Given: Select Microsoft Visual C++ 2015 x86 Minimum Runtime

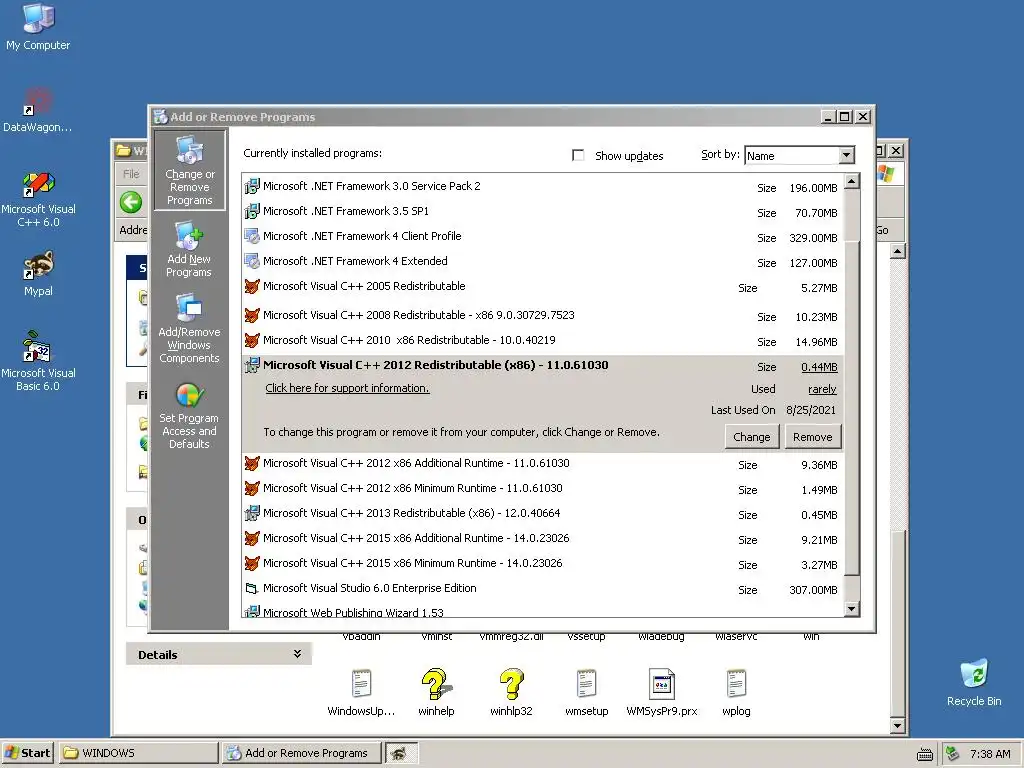Looking at the screenshot, I should coord(543,564).
